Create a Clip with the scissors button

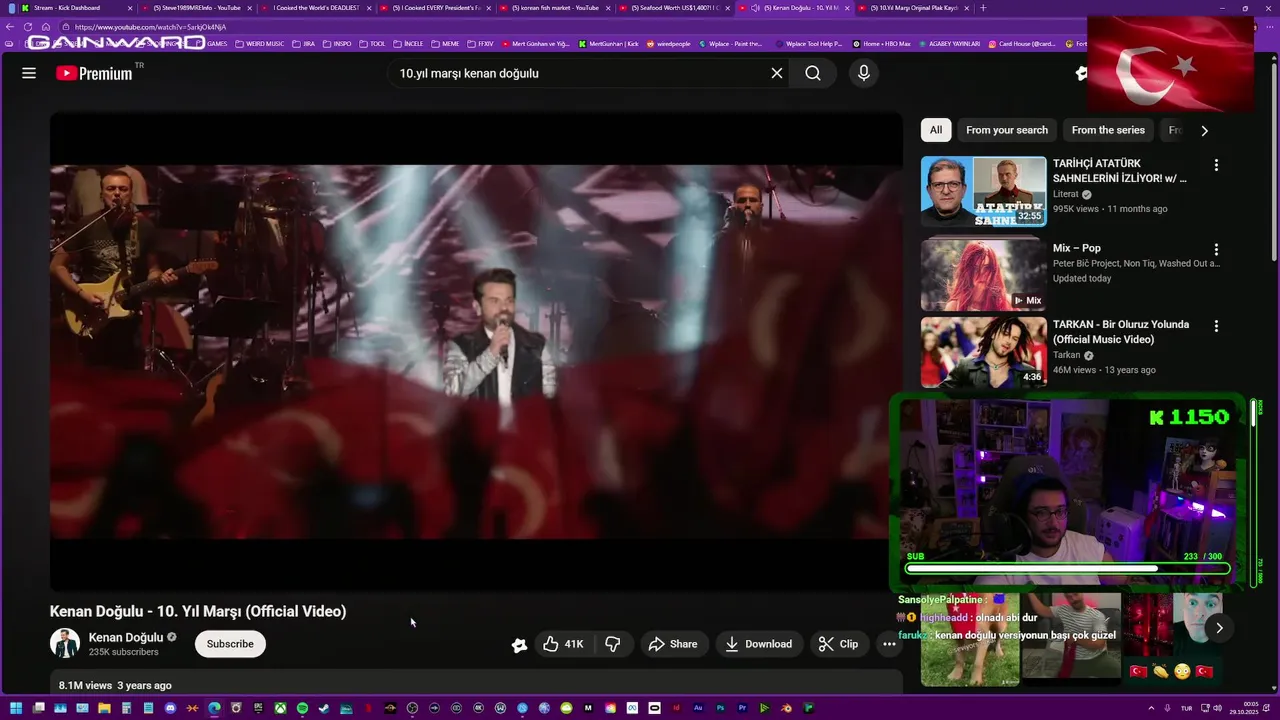pos(838,644)
